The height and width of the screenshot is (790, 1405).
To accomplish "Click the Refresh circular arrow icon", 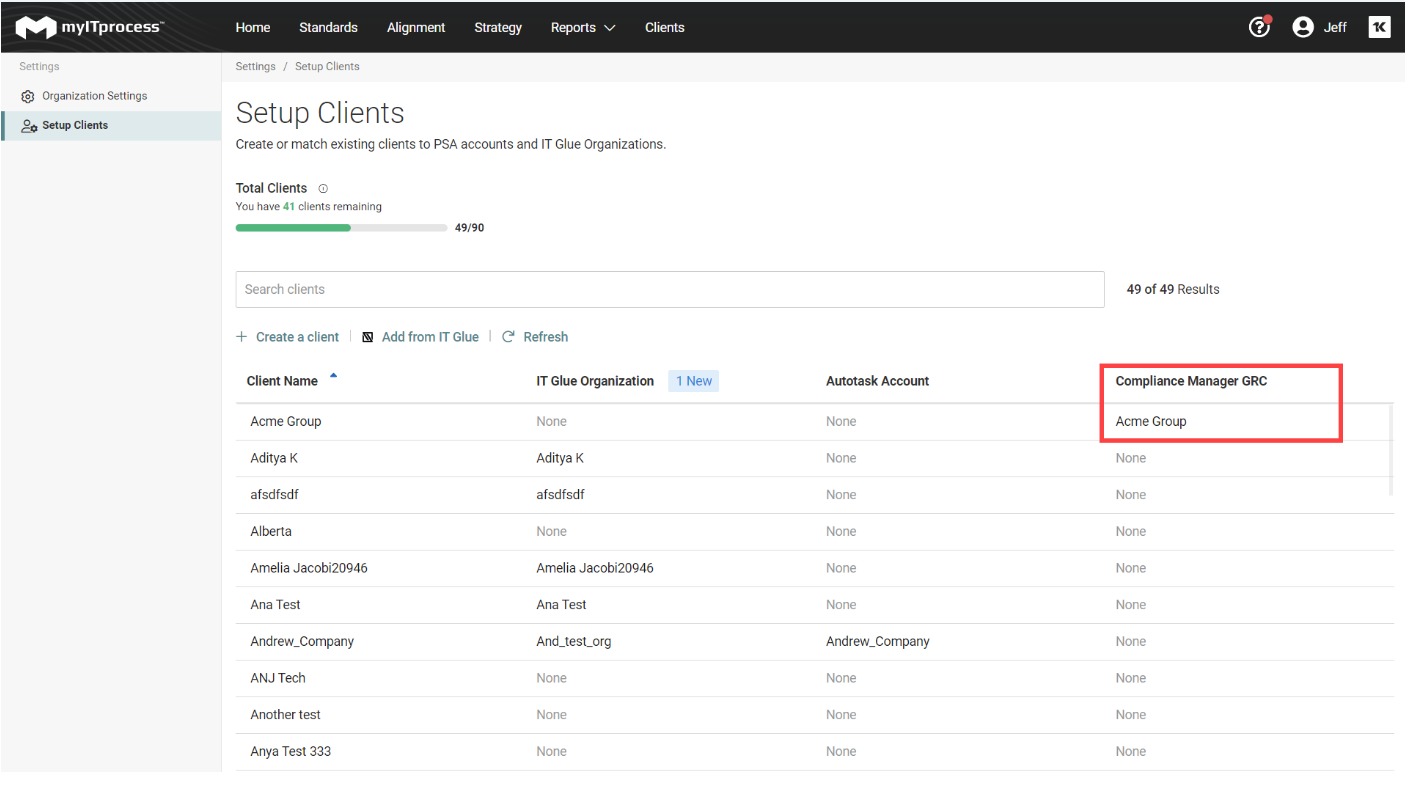I will 508,337.
